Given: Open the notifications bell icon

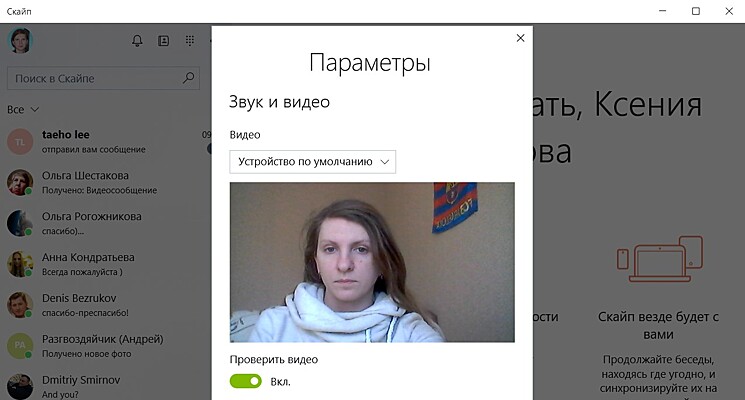Looking at the screenshot, I should (x=138, y=41).
